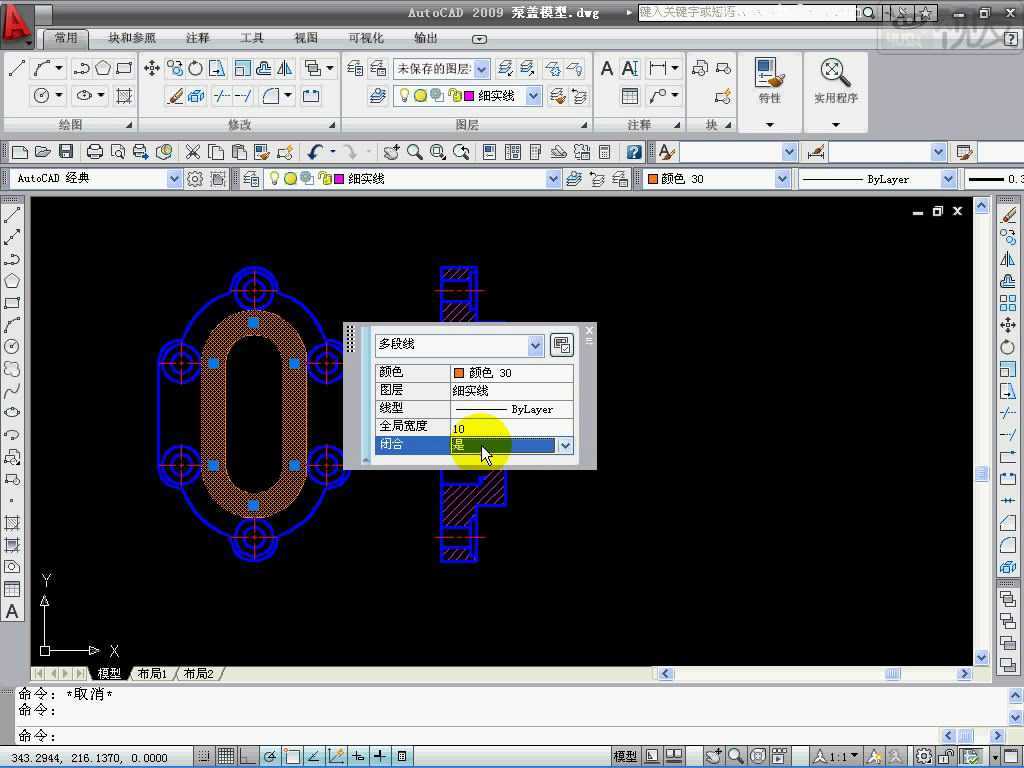The image size is (1024, 768).
Task: Toggle Ortho mode in status bar
Action: coord(248,756)
